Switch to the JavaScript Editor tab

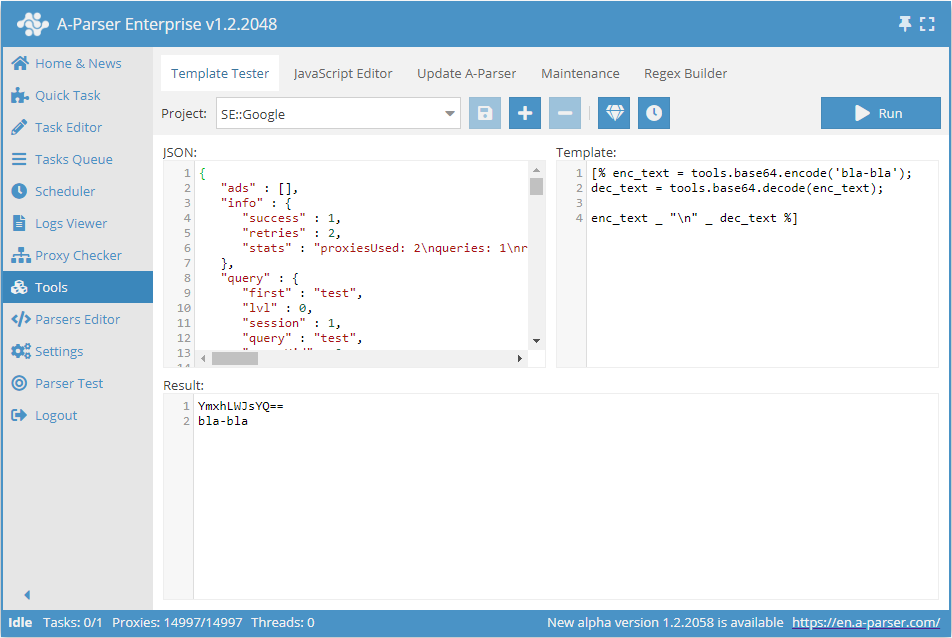343,73
